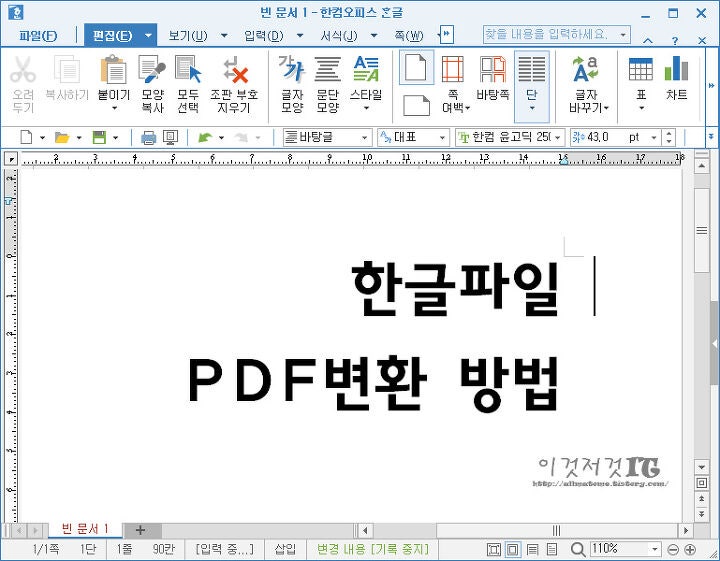The image size is (720, 561).
Task: Click the horizontal scrollbar thumb
Action: pos(556,530)
